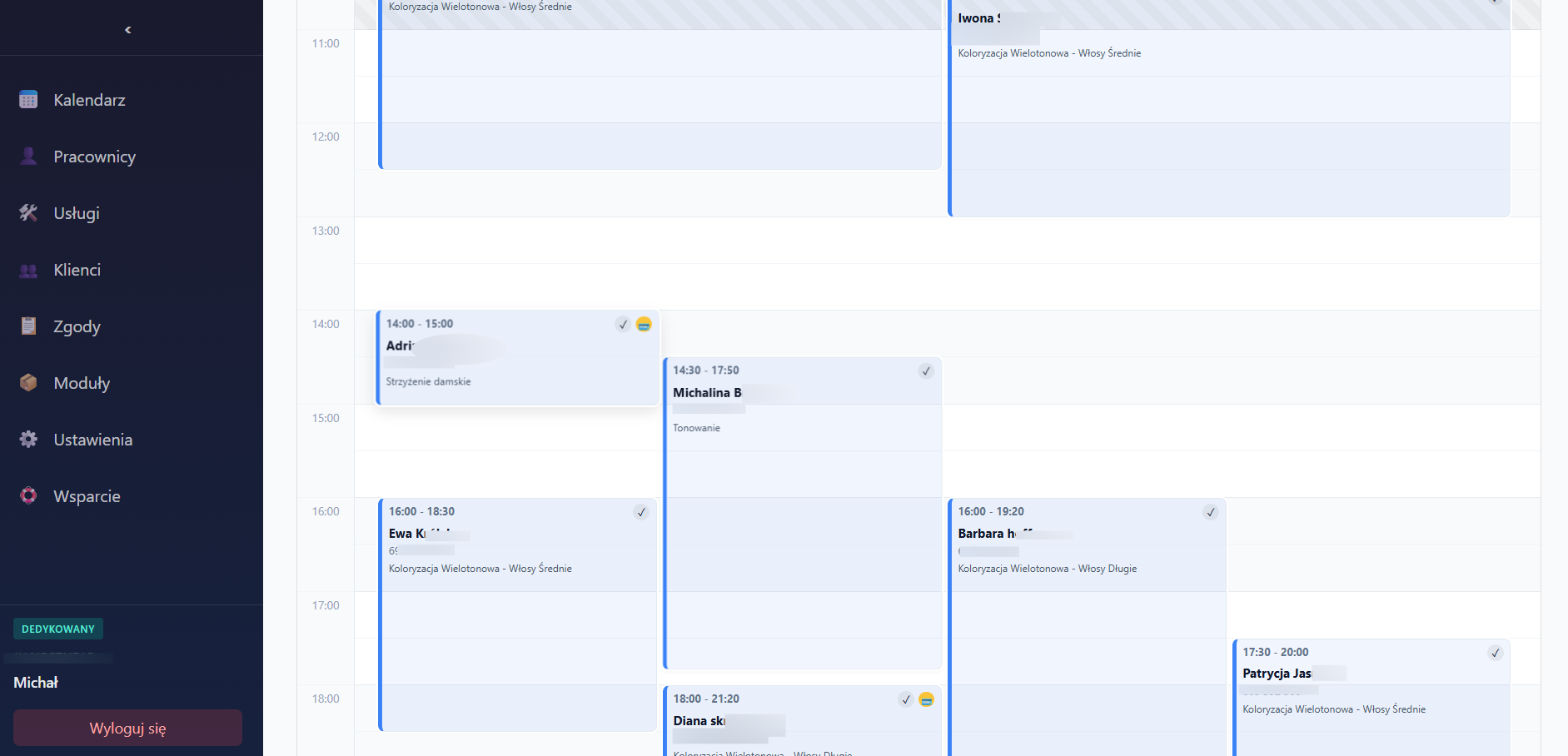
Task: Click payment card icon on 14:00 appointment
Action: coord(644,324)
